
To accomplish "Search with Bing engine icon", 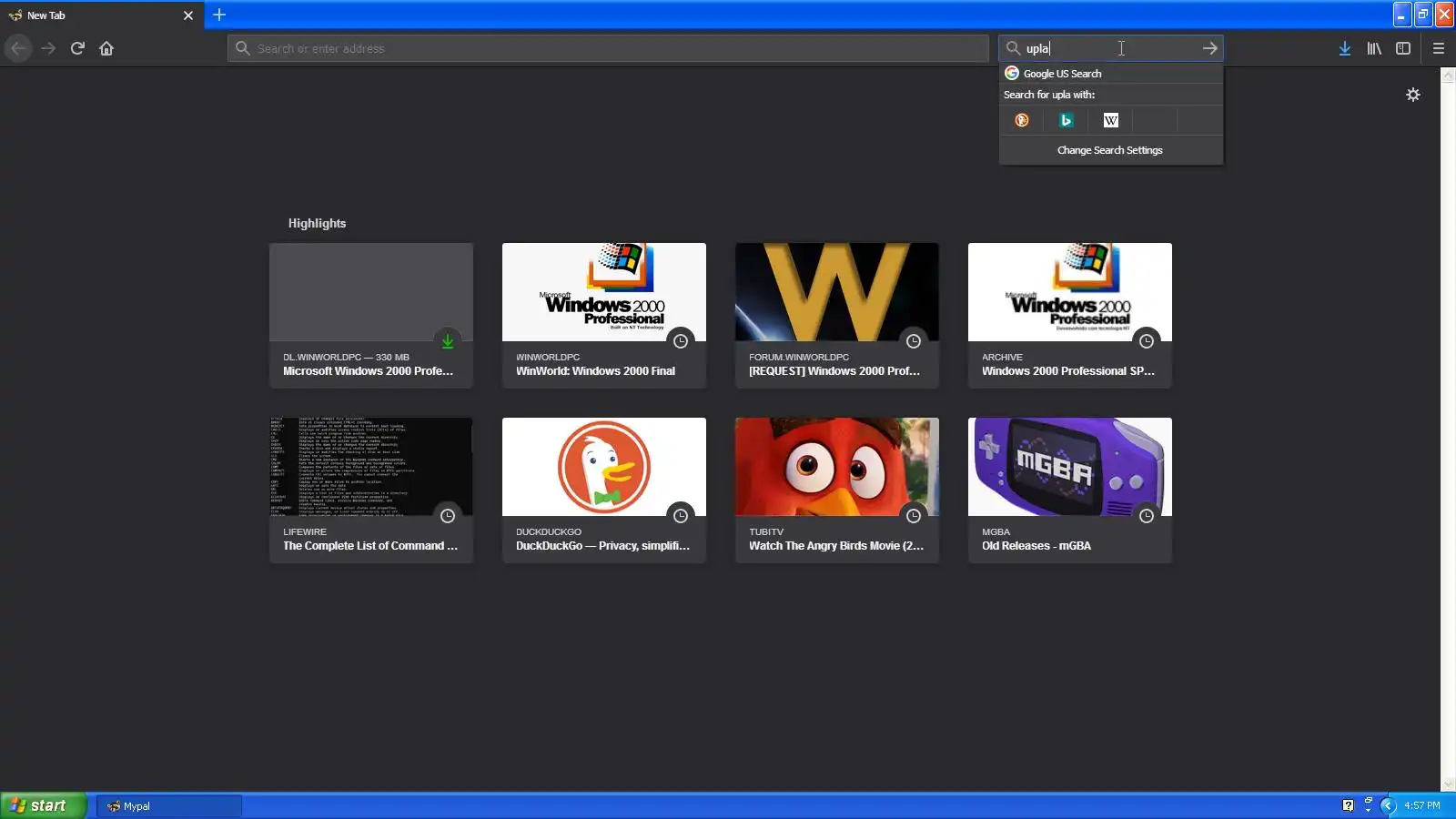I will pos(1067,120).
